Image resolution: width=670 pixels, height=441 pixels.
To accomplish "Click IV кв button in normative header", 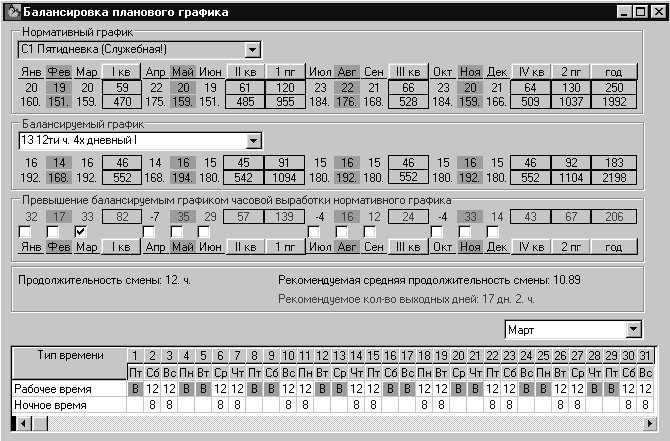I will (531, 72).
